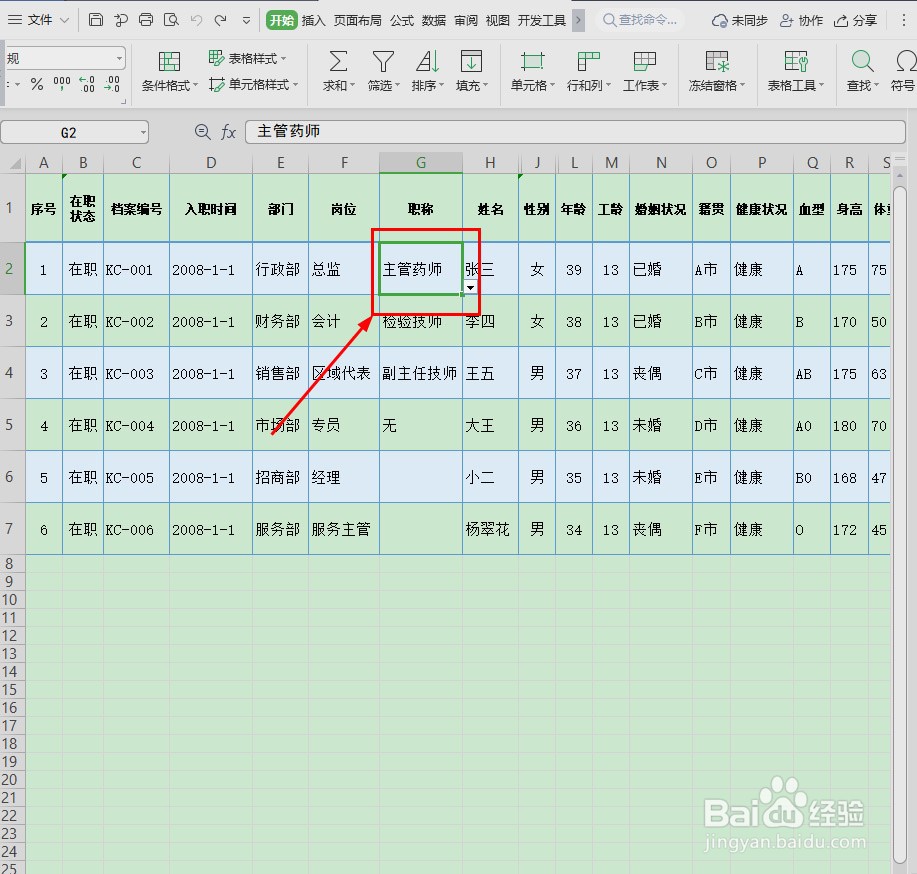Click the select-all corner of the sheet
917x874 pixels.
click(13, 163)
